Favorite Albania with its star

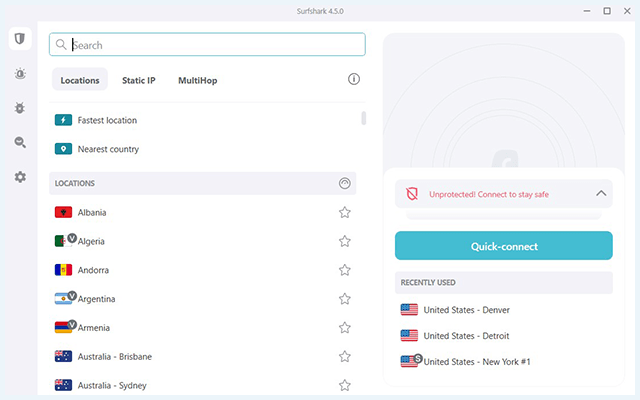345,212
